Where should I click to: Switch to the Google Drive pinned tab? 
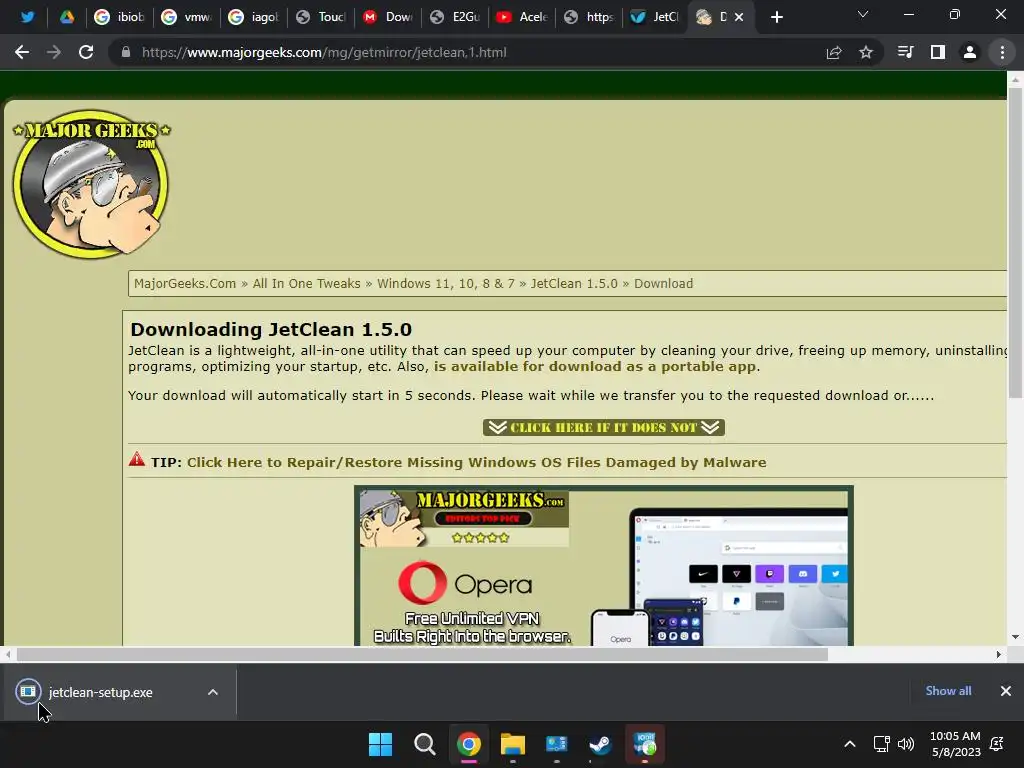67,17
